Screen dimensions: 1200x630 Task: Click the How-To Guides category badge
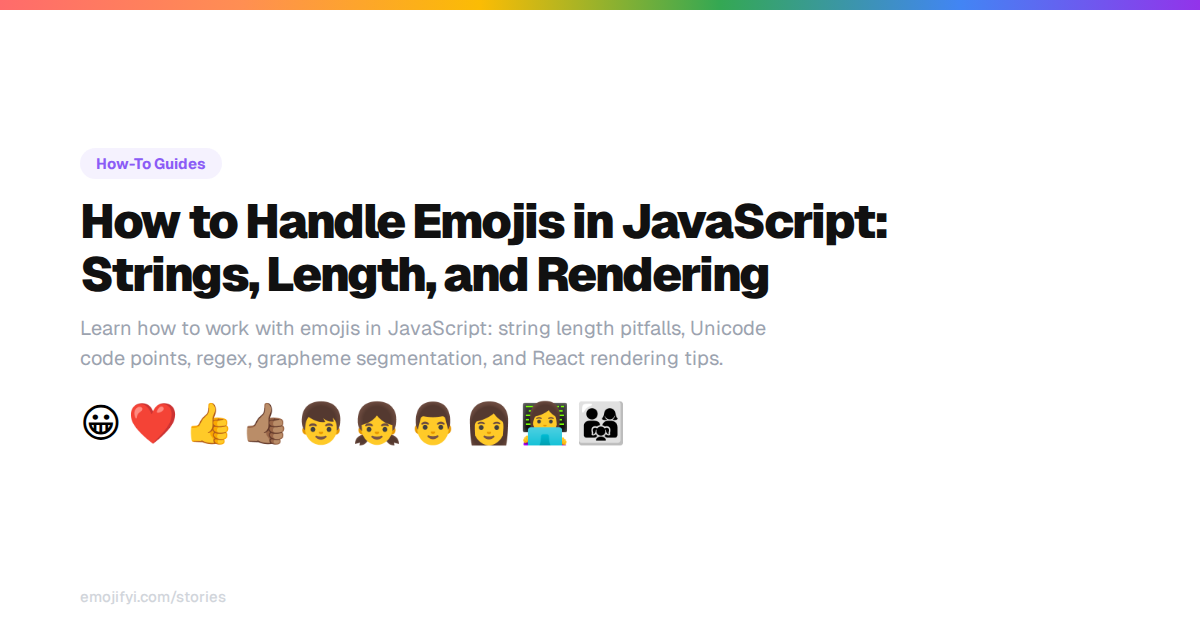pos(151,164)
